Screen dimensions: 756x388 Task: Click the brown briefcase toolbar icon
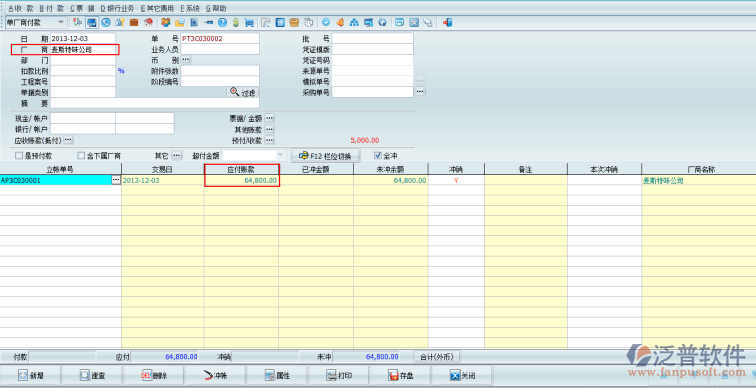click(134, 22)
